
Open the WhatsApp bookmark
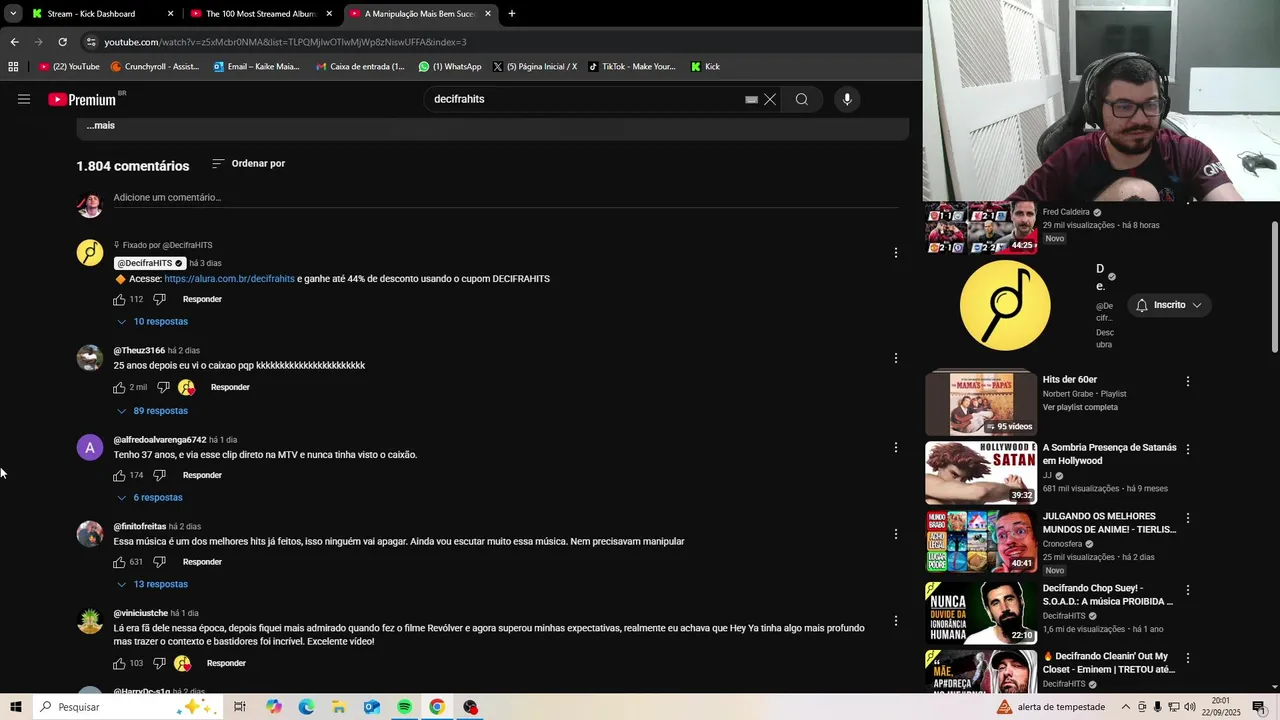(450, 67)
